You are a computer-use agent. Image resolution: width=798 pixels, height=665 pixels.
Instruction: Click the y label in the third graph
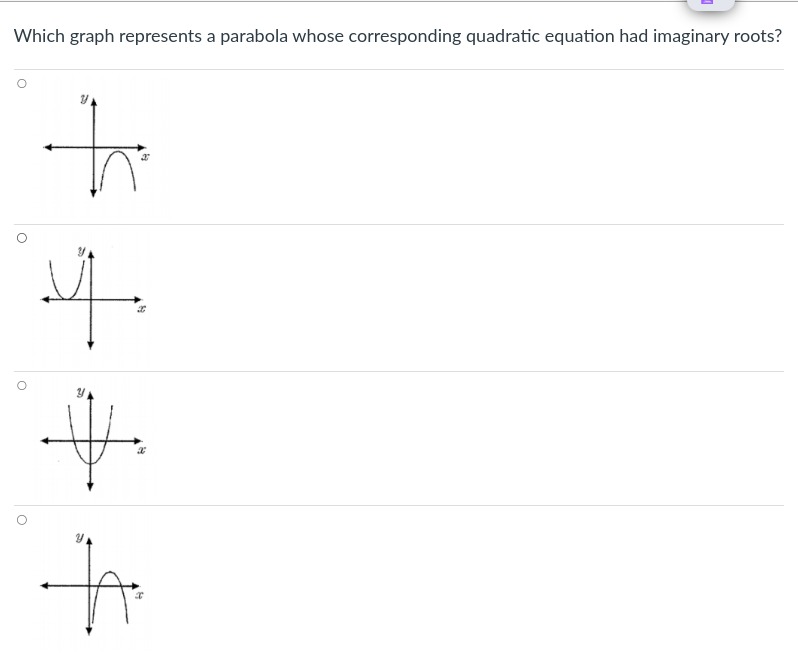(81, 392)
